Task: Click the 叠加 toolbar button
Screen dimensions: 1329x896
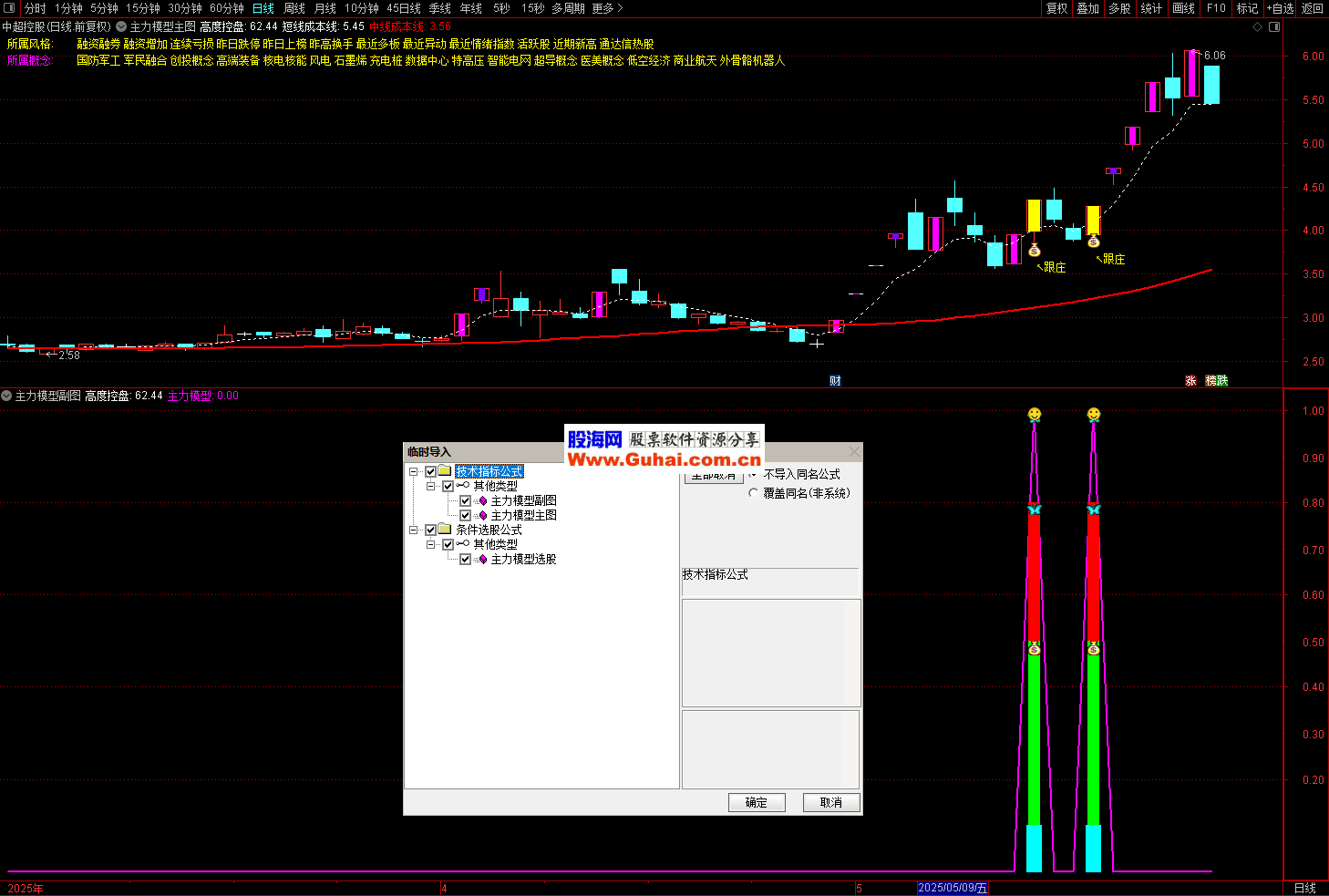Action: pyautogui.click(x=1087, y=8)
